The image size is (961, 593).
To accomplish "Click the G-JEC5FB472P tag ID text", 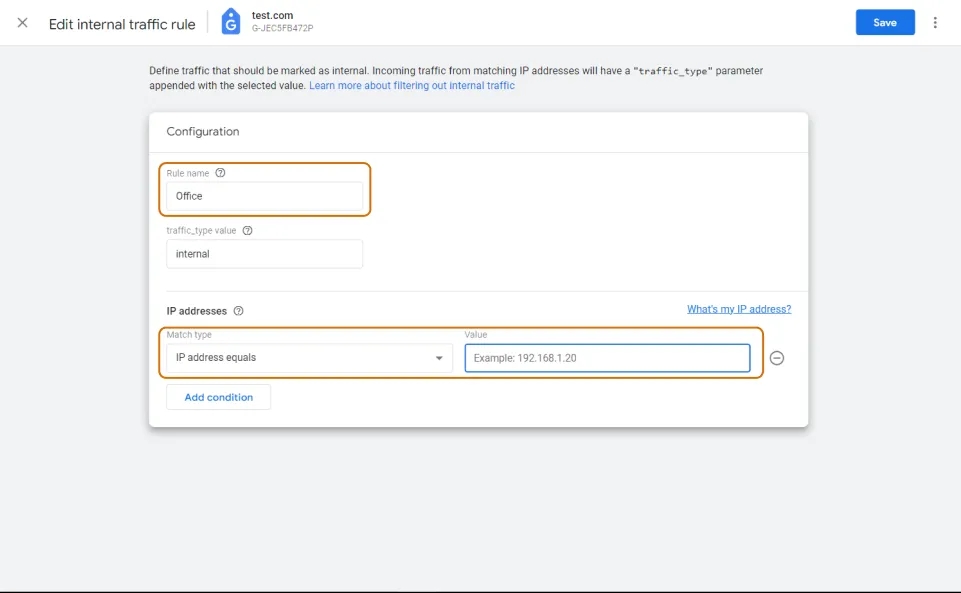I will [x=282, y=28].
